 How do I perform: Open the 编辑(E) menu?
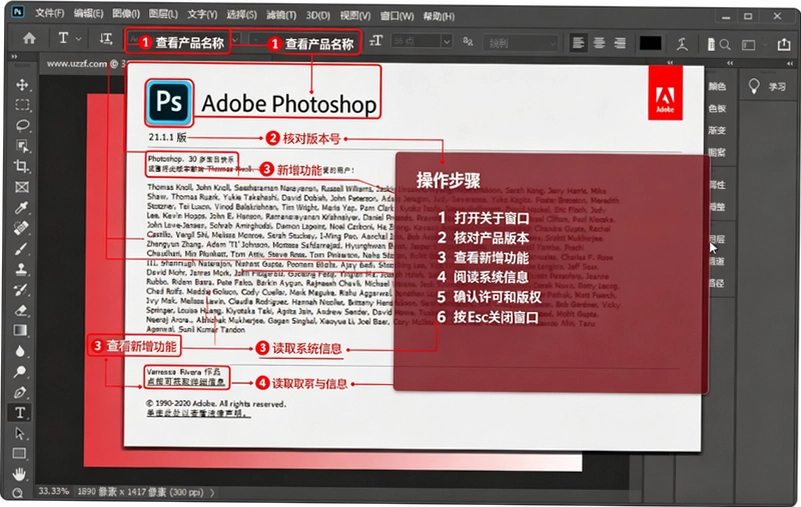(88, 14)
